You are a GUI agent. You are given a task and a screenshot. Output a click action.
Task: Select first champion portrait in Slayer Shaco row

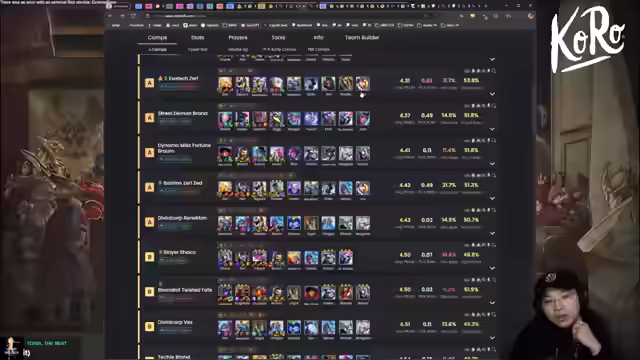pos(225,258)
